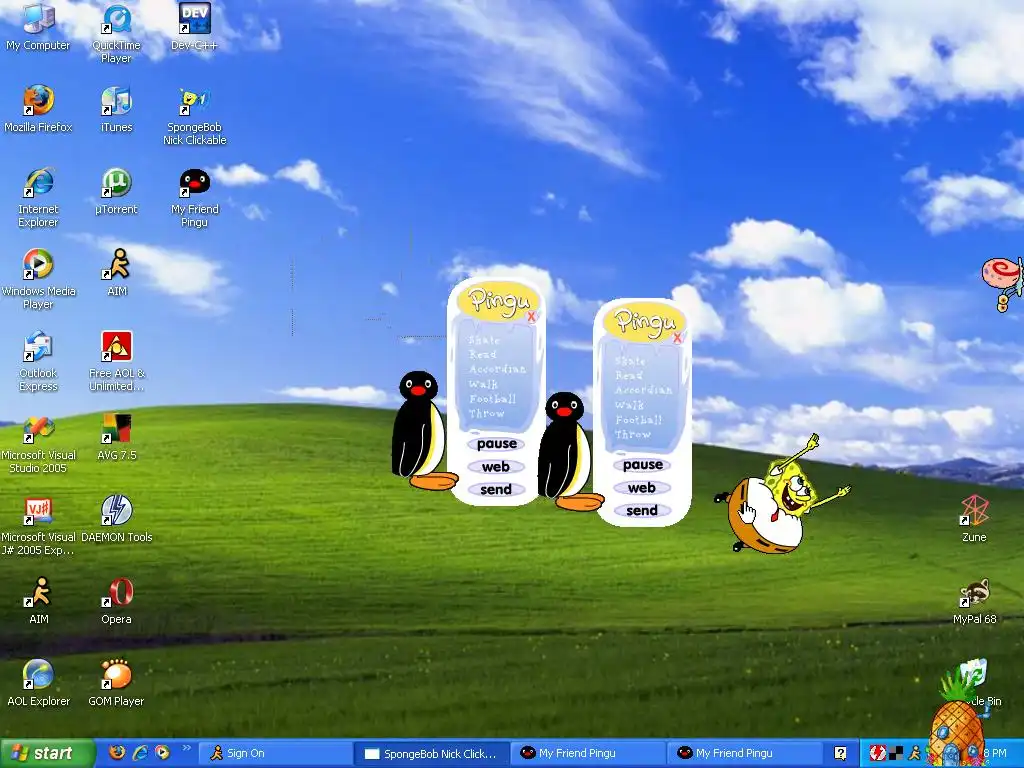1024x768 pixels.
Task: Select the Zune desktop shortcut
Action: click(974, 519)
